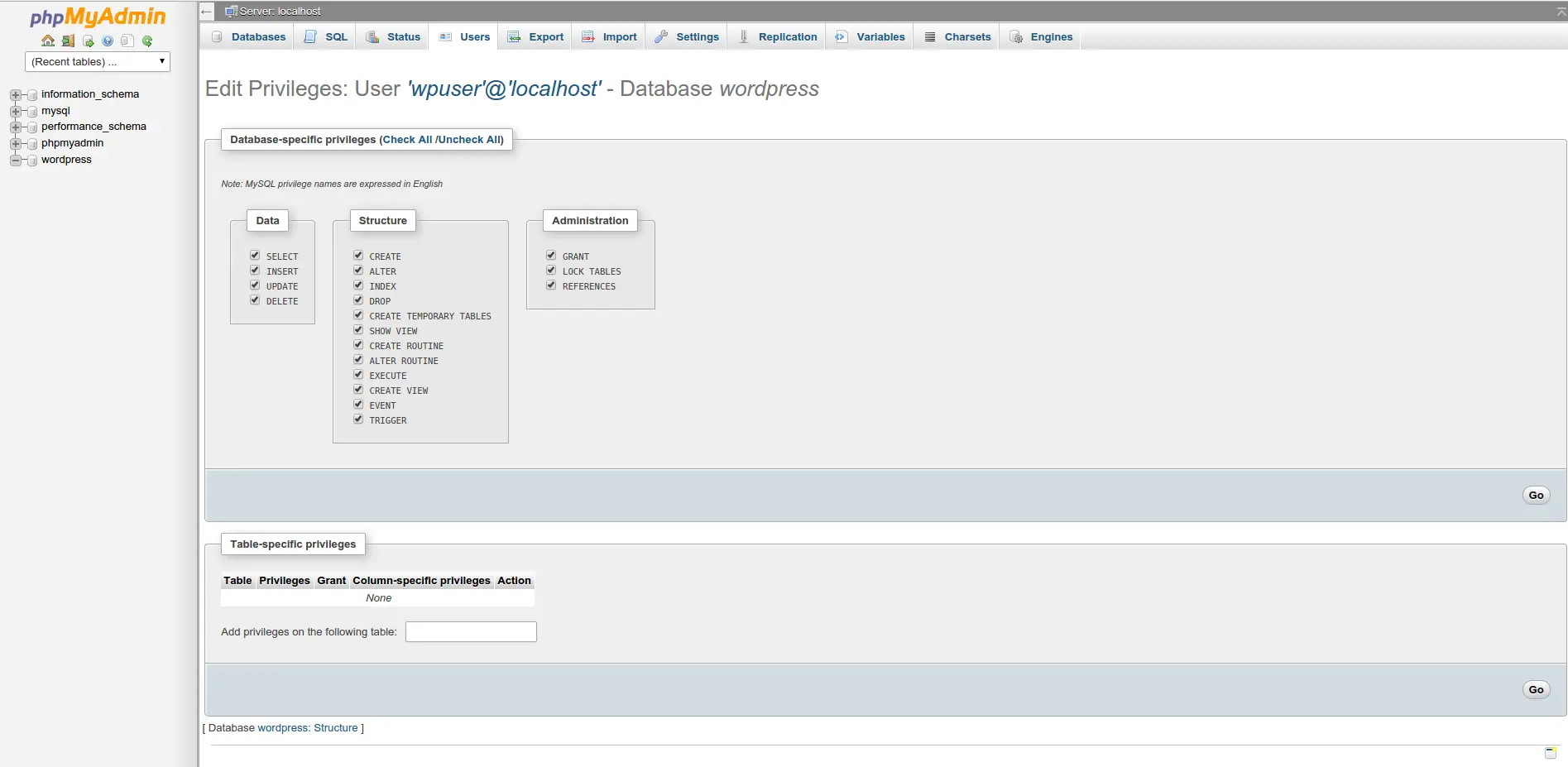1568x767 pixels.
Task: Expand the phpmyadmin database node
Action: pyautogui.click(x=15, y=144)
